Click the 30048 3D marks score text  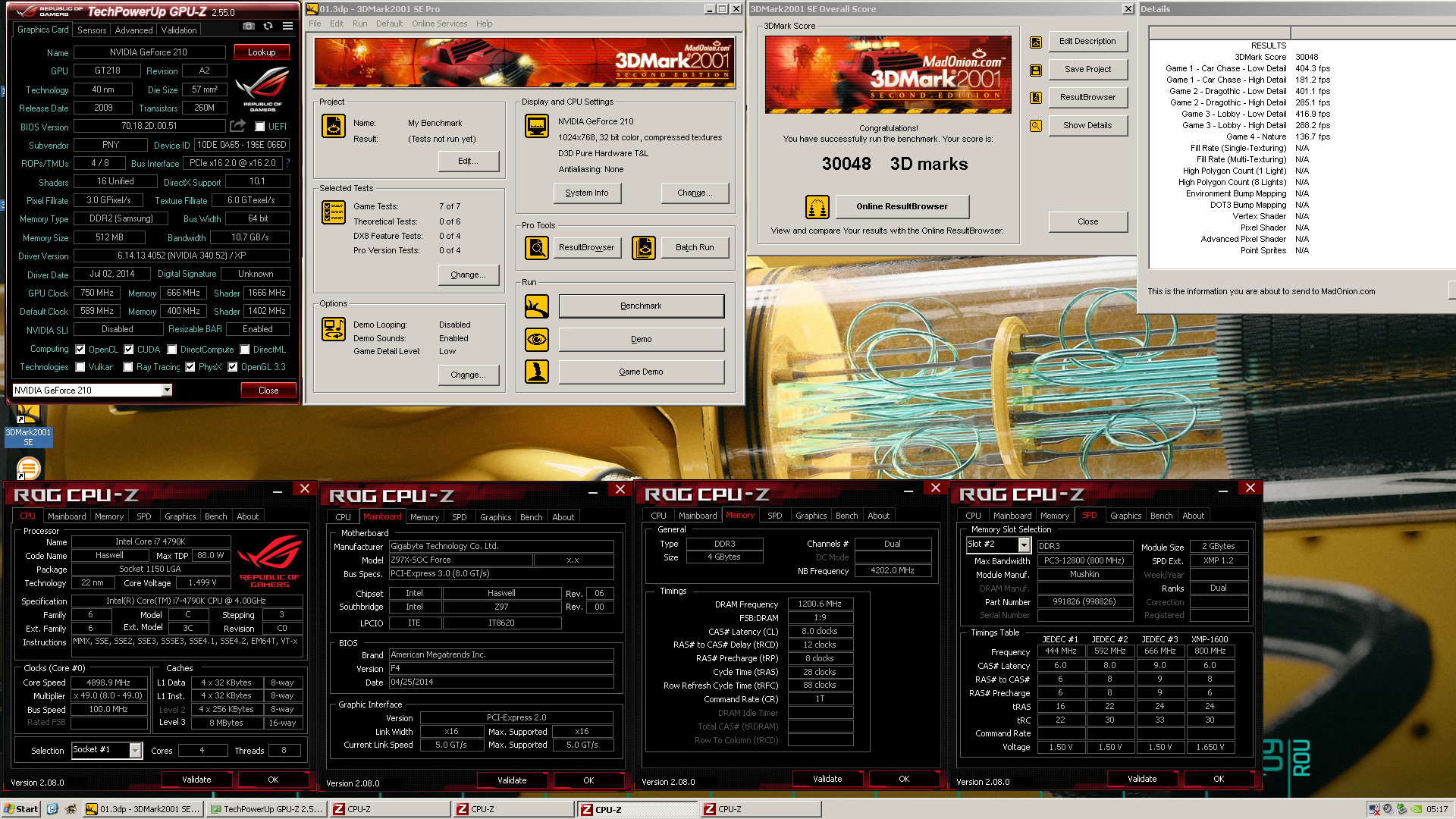895,164
